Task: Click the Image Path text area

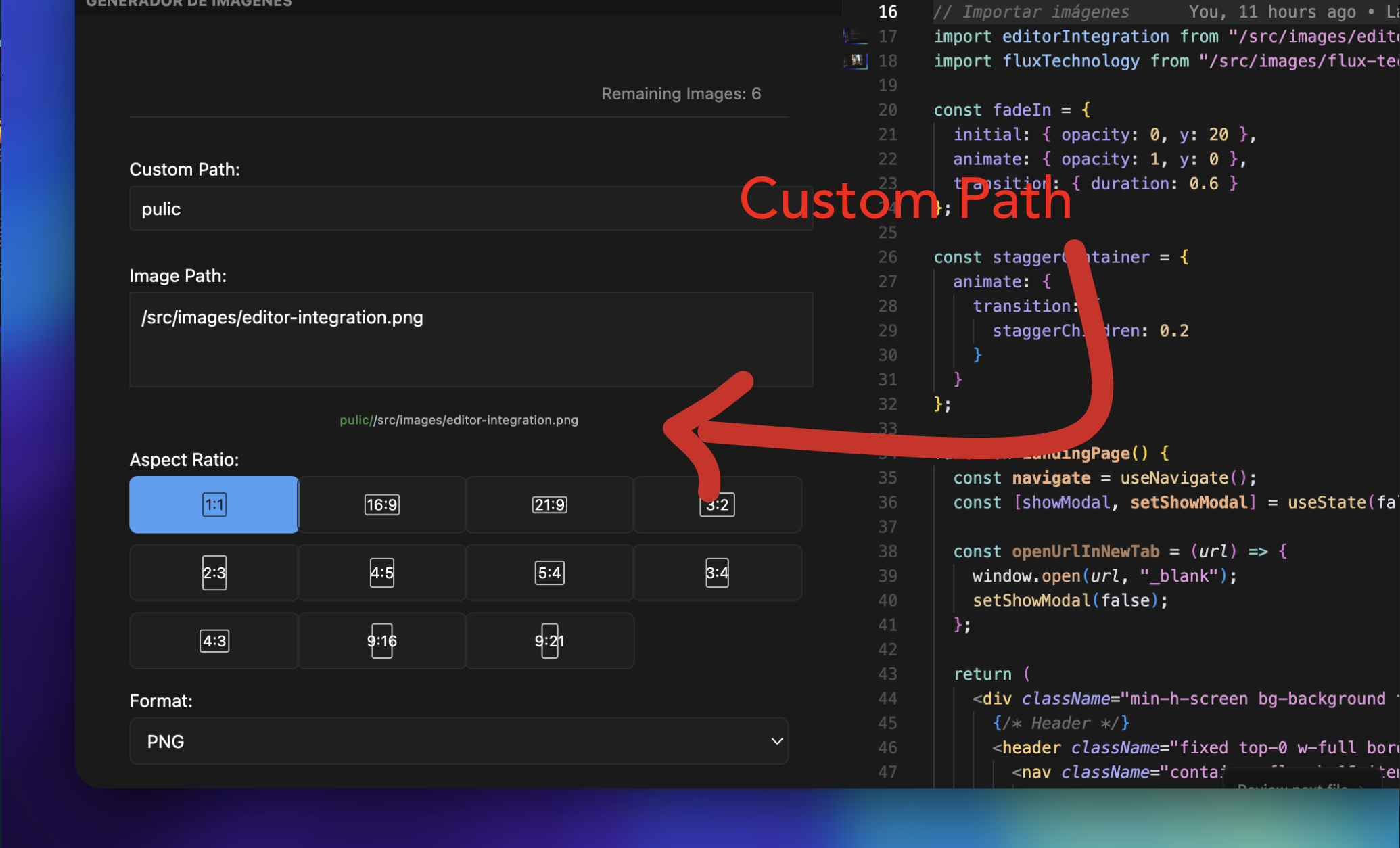Action: (x=470, y=339)
